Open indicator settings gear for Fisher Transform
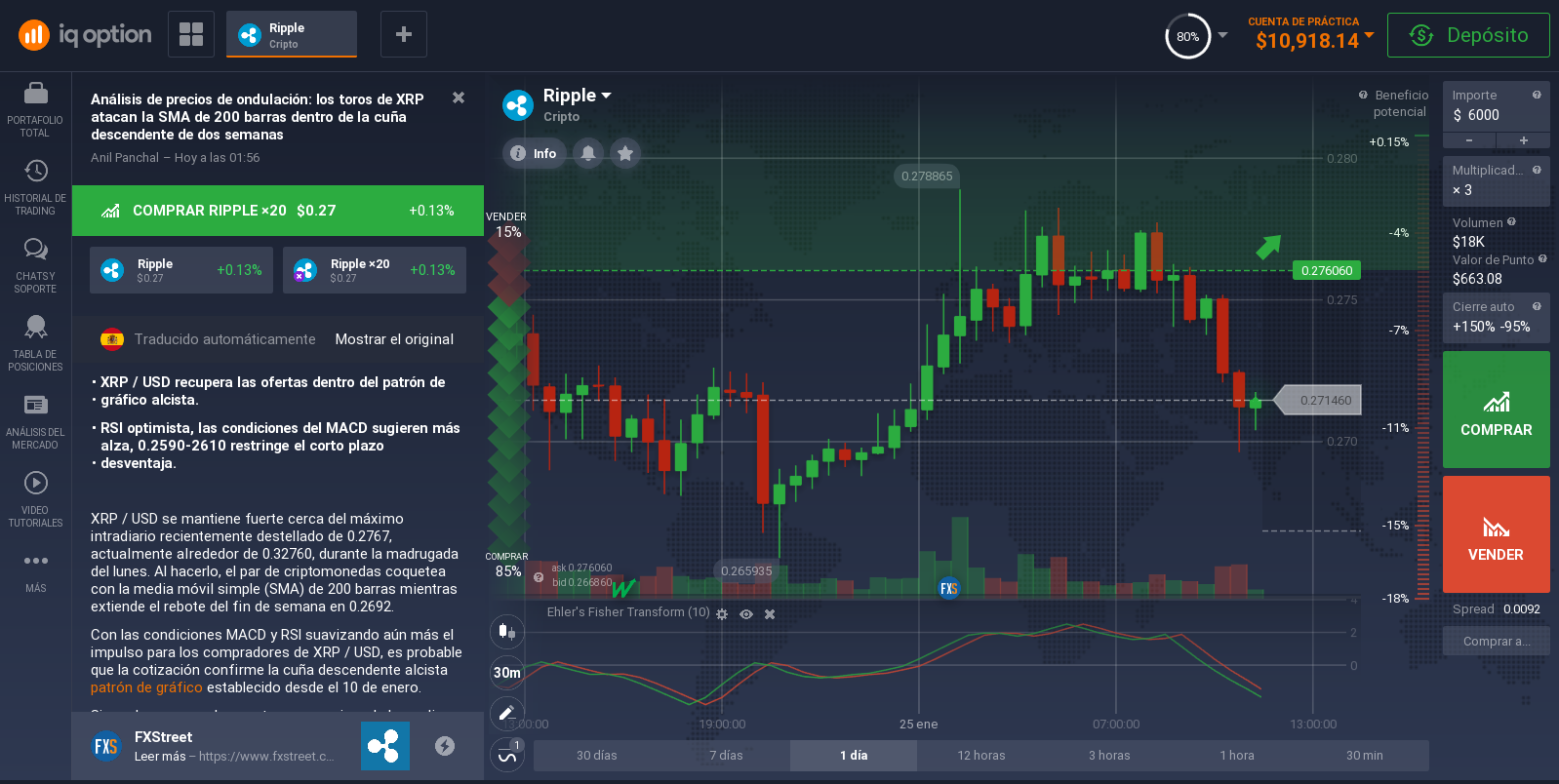Image resolution: width=1559 pixels, height=784 pixels. pyautogui.click(x=722, y=614)
